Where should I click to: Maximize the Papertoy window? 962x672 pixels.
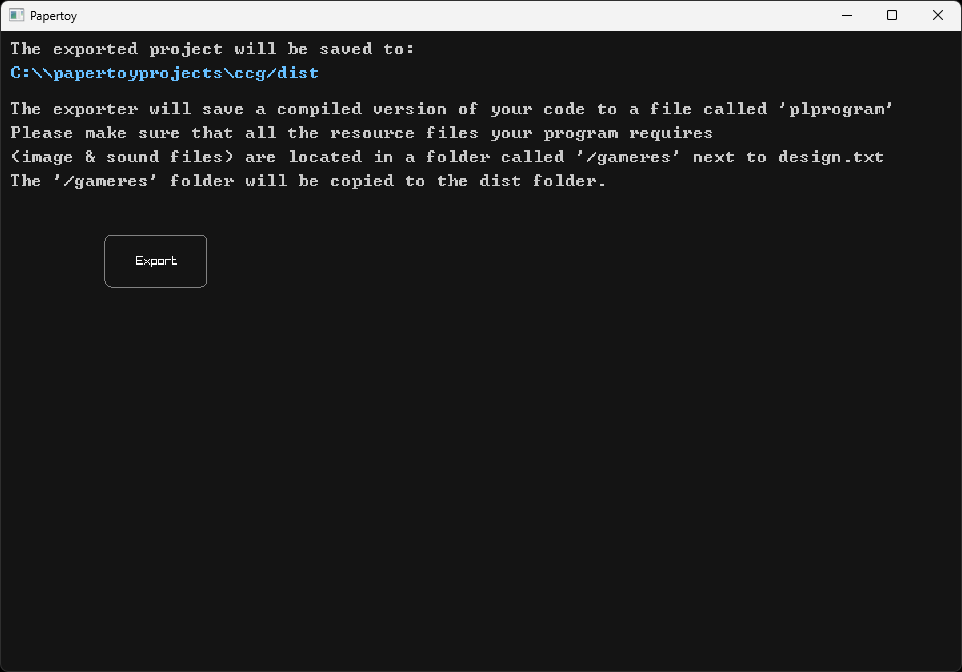pos(892,15)
